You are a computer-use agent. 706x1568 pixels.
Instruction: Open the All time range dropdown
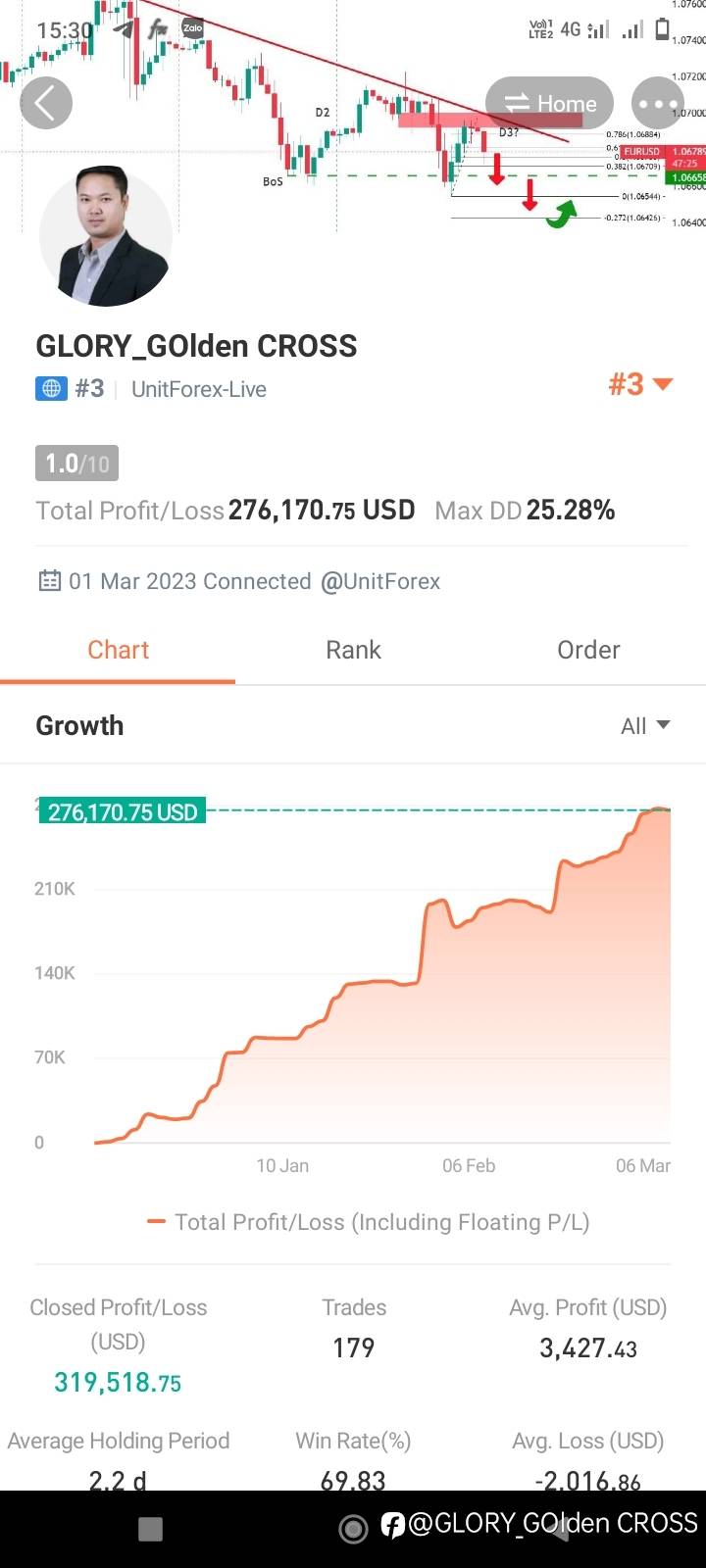coord(645,726)
